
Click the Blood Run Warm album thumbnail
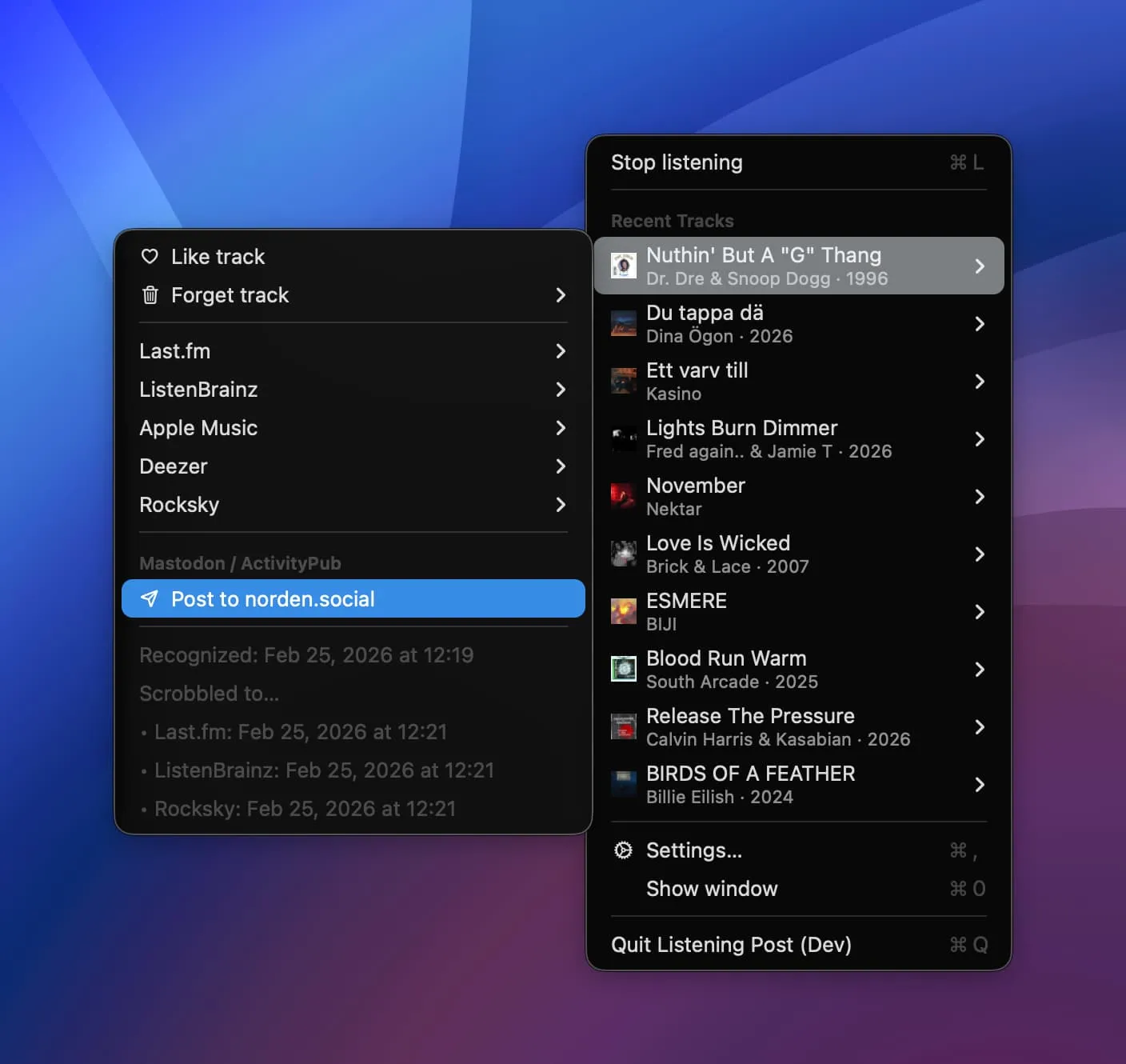tap(624, 670)
